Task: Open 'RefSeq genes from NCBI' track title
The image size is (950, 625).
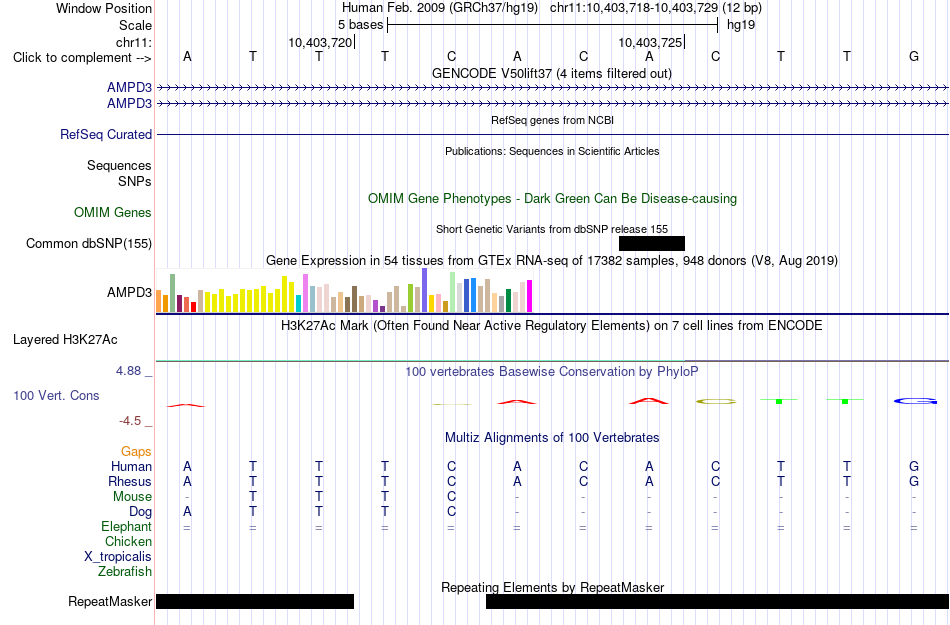Action: tap(552, 120)
